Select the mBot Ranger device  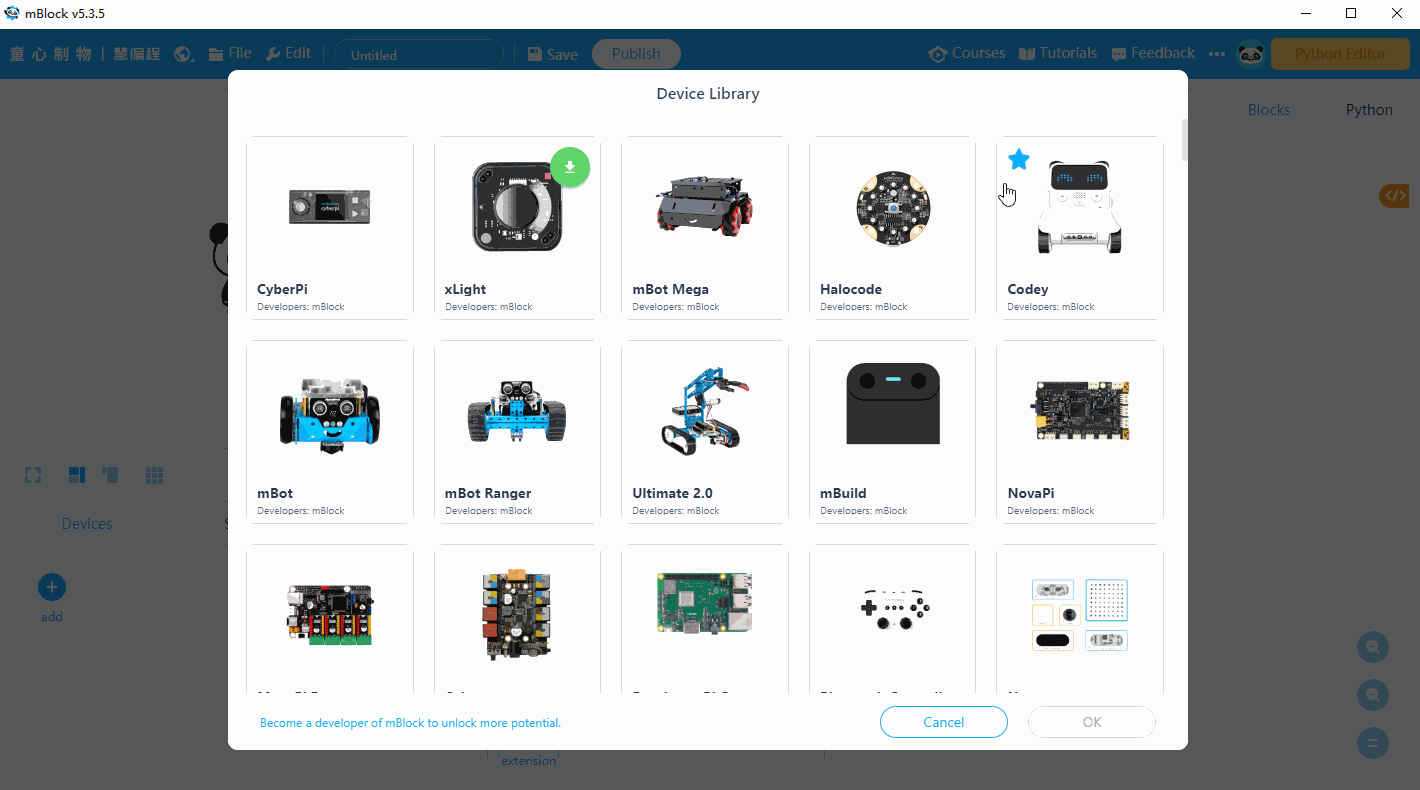pos(517,432)
